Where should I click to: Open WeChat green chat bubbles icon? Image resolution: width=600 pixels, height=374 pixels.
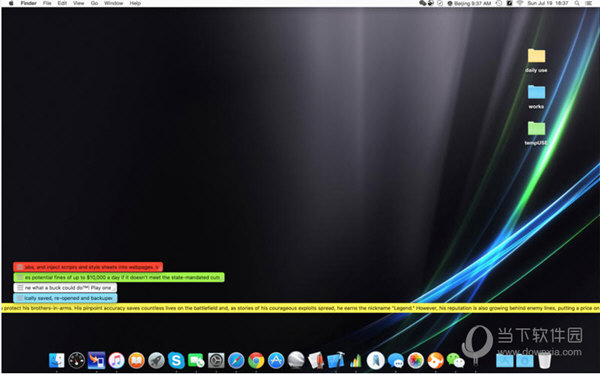455,360
